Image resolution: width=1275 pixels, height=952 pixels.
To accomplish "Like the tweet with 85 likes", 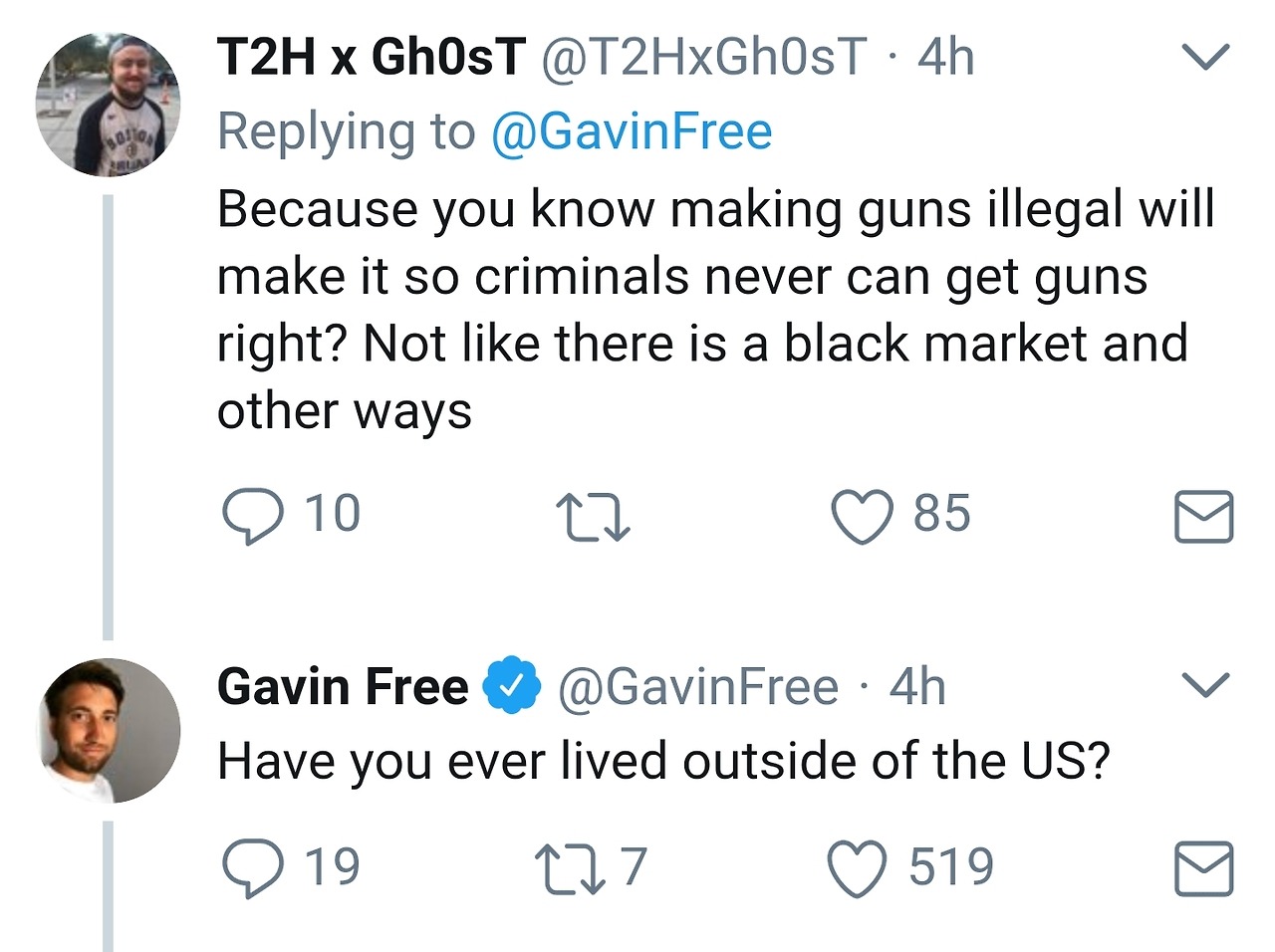I will [863, 517].
